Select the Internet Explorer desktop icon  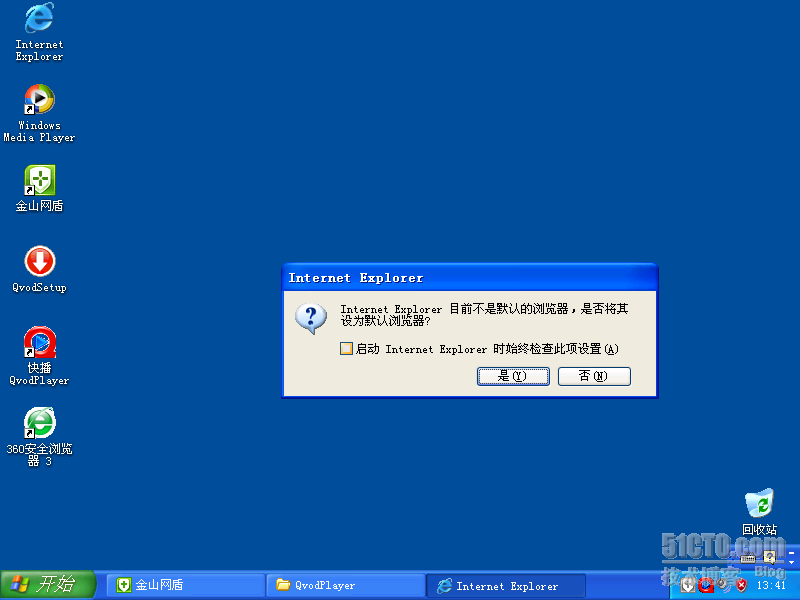[x=39, y=32]
